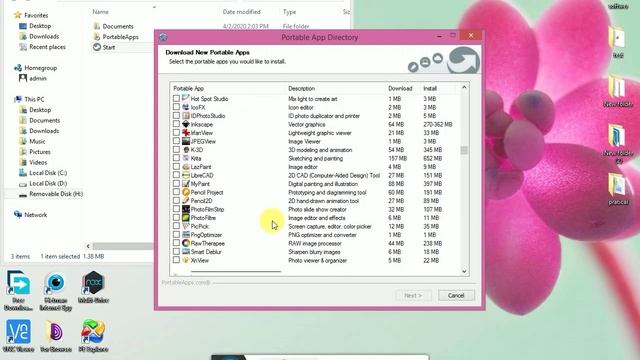Open the 'pratical' desktop folder
The width and height of the screenshot is (640, 360).
click(618, 185)
